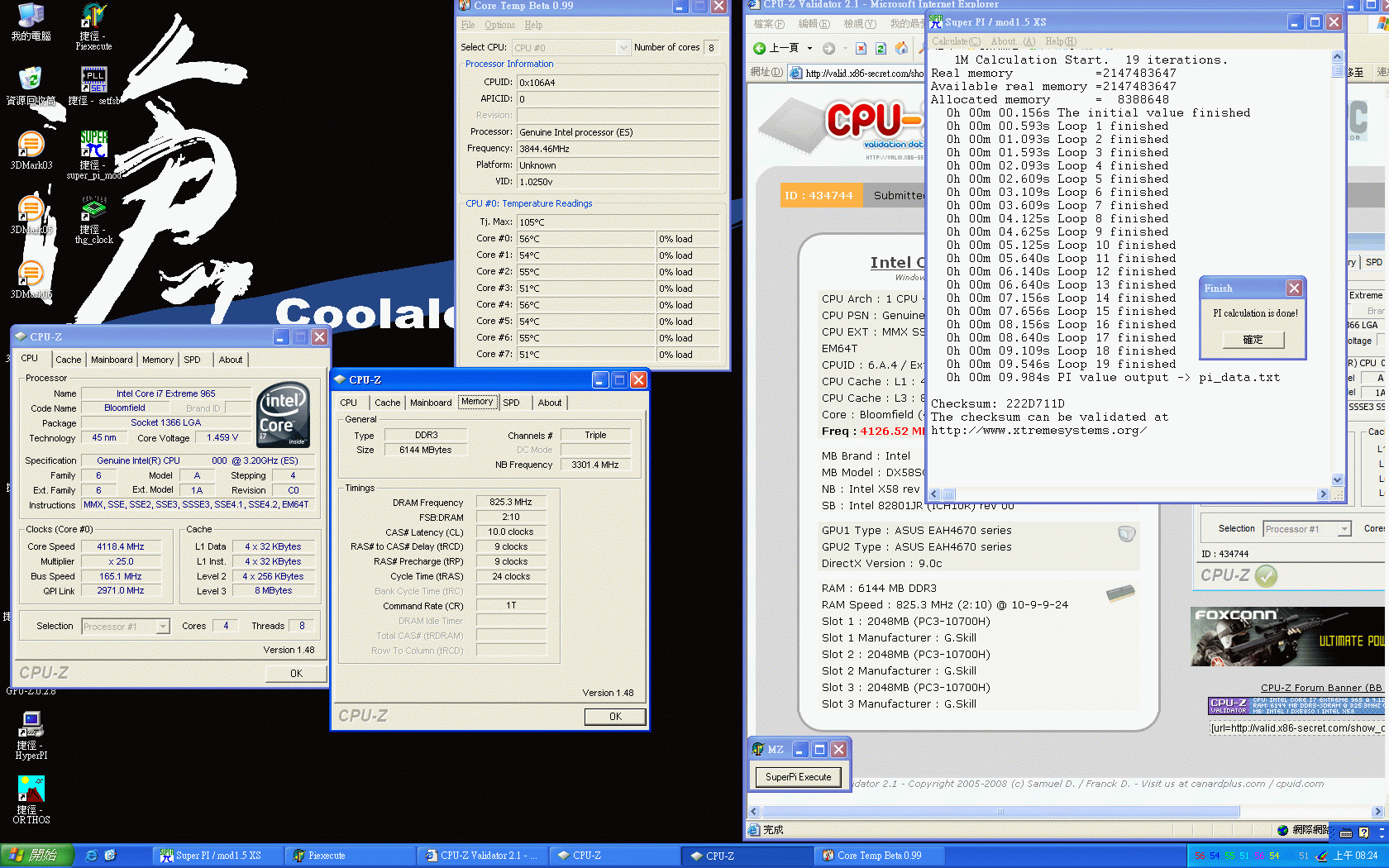Click the 確定 button in the Finish dialog
Viewport: 1389px width, 868px height.
point(1253,340)
